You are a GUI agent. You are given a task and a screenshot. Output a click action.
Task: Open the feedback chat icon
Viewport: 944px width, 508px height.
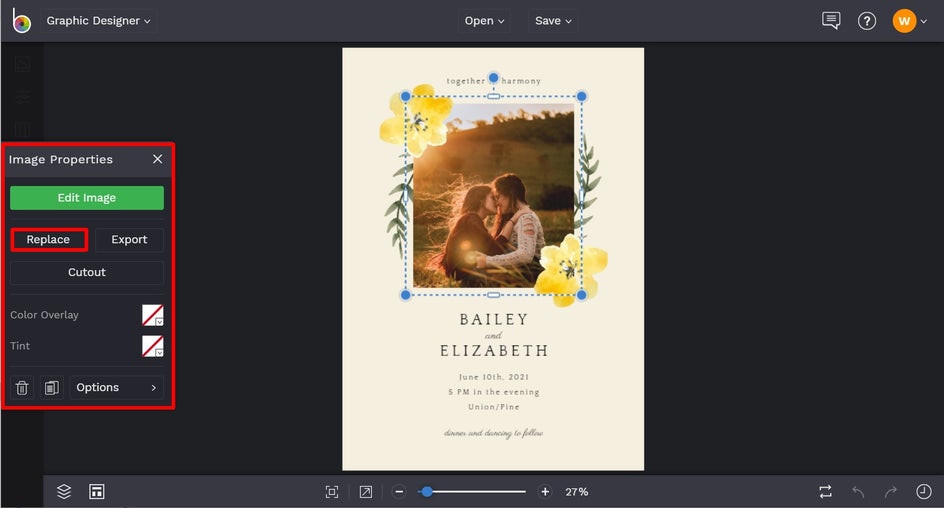click(830, 21)
